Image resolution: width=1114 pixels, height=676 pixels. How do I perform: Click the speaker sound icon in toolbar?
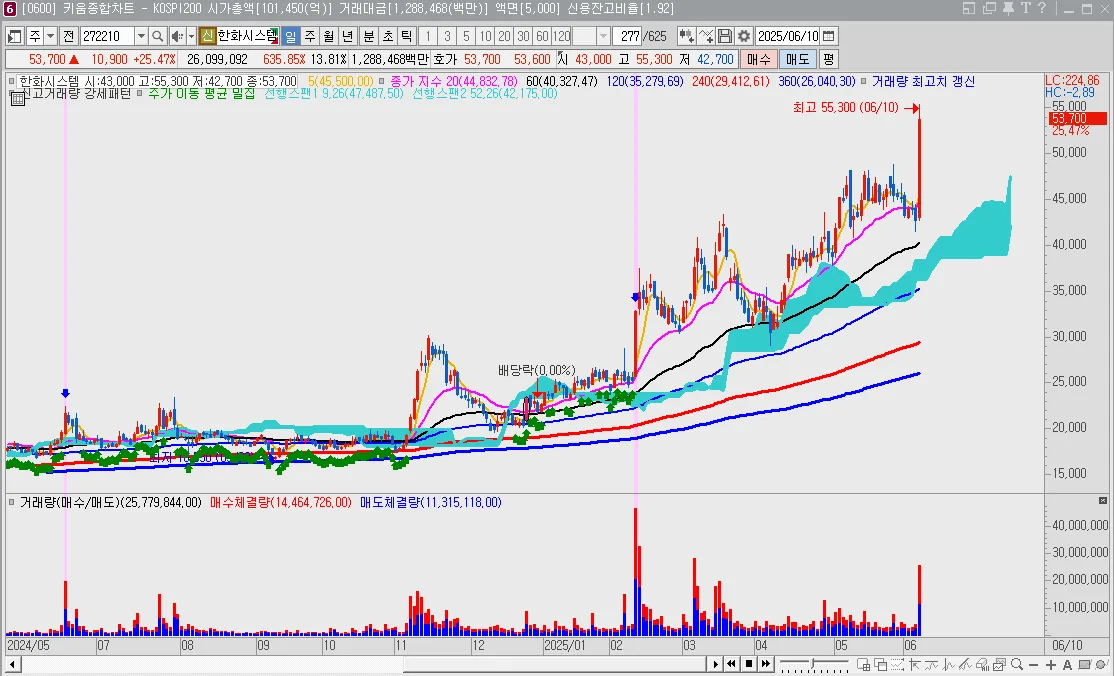pyautogui.click(x=175, y=36)
